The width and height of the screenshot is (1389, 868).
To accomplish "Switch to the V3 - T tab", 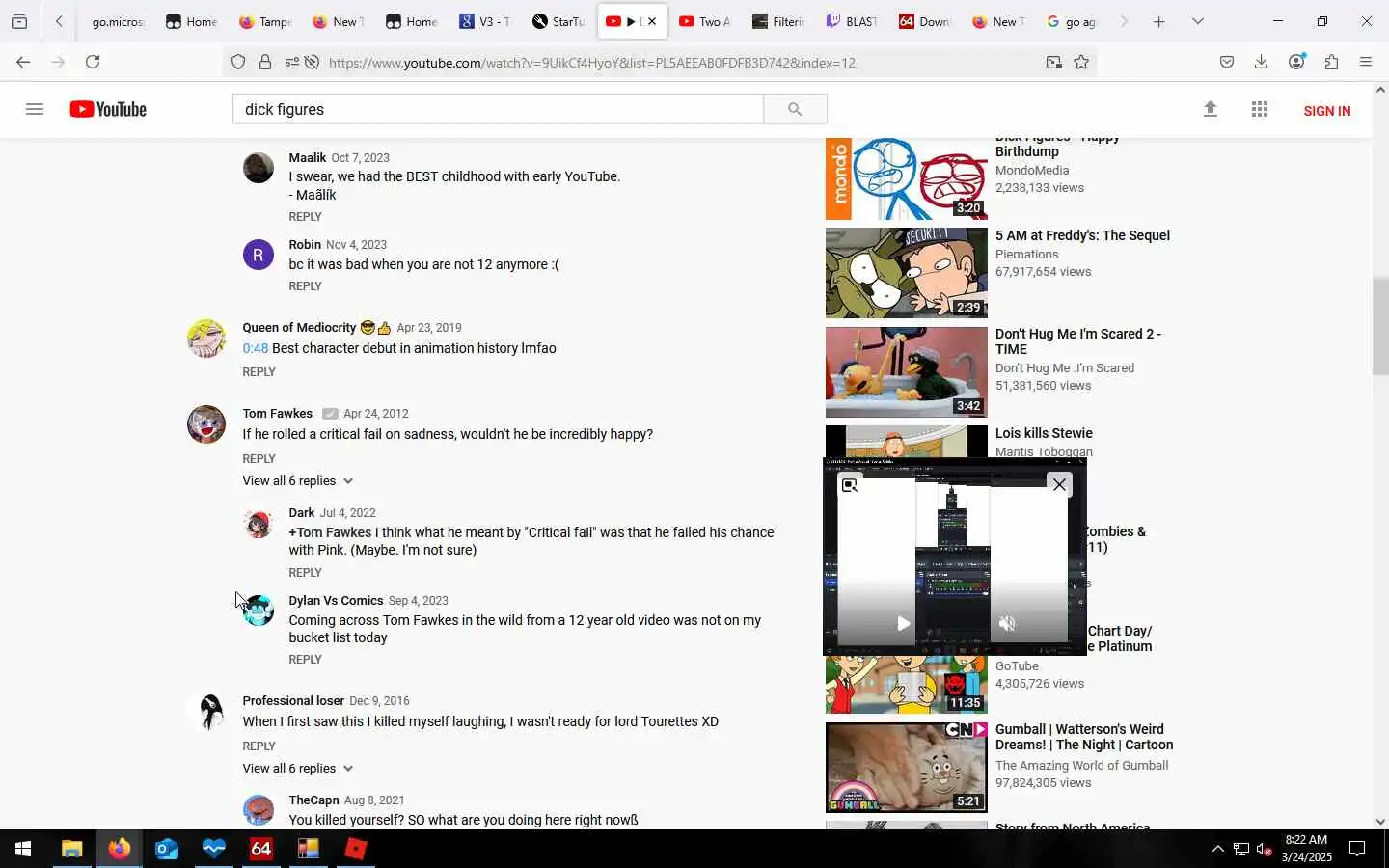I will (x=484, y=21).
